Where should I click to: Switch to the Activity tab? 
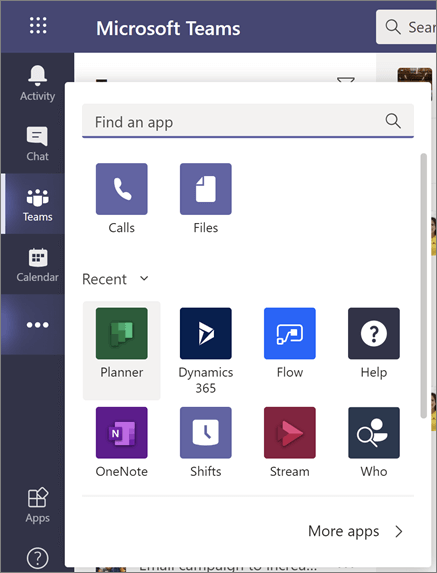point(37,84)
